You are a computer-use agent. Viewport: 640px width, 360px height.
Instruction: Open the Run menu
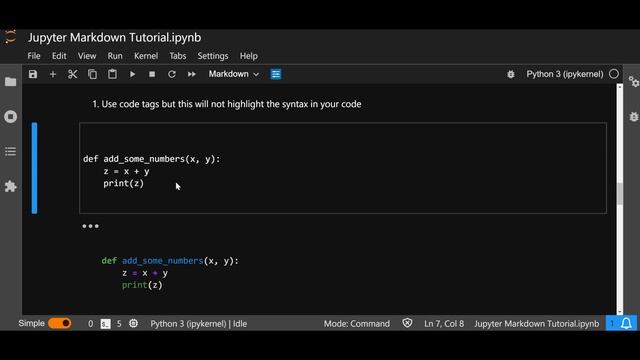pos(115,56)
